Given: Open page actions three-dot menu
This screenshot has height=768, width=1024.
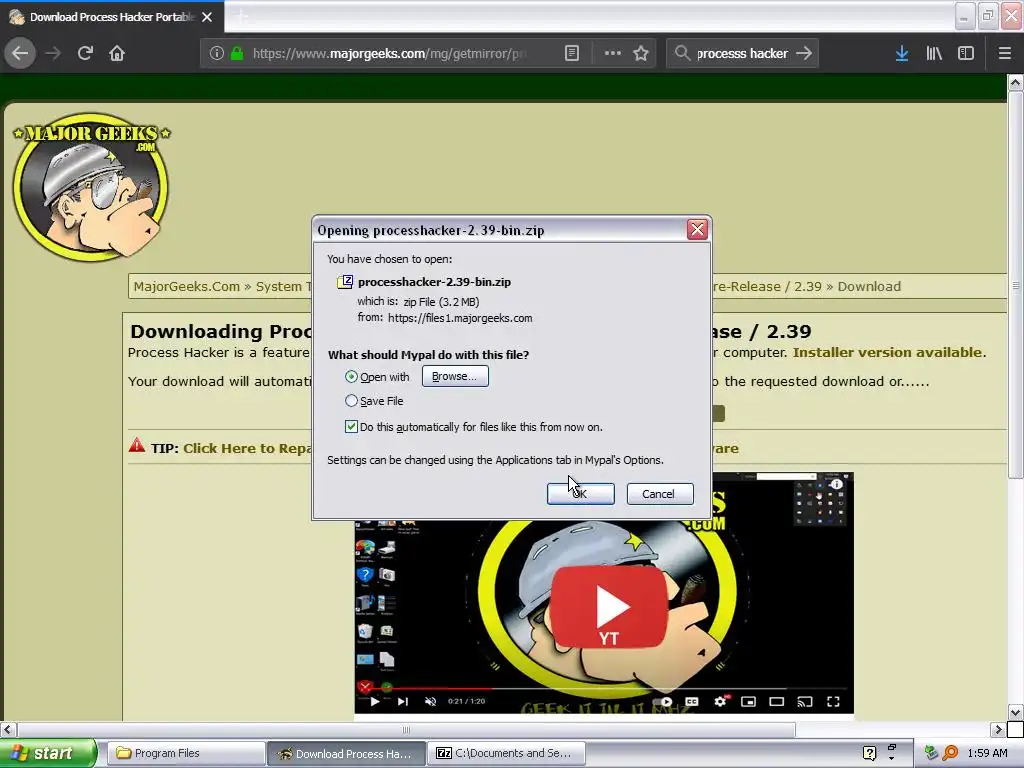Looking at the screenshot, I should 613,53.
